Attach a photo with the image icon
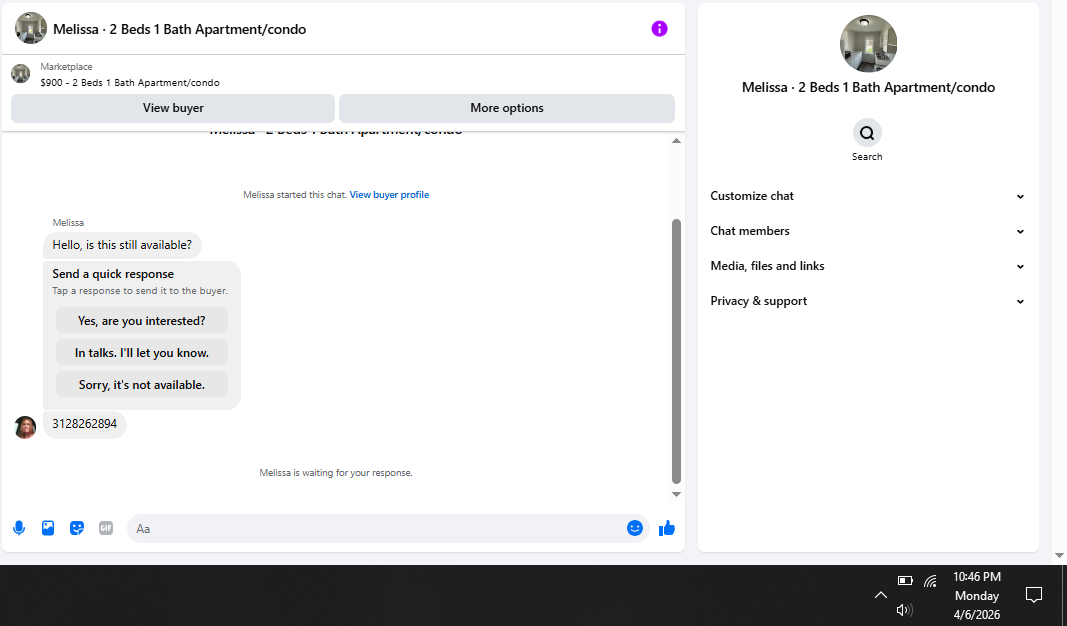1067x626 pixels. 48,528
